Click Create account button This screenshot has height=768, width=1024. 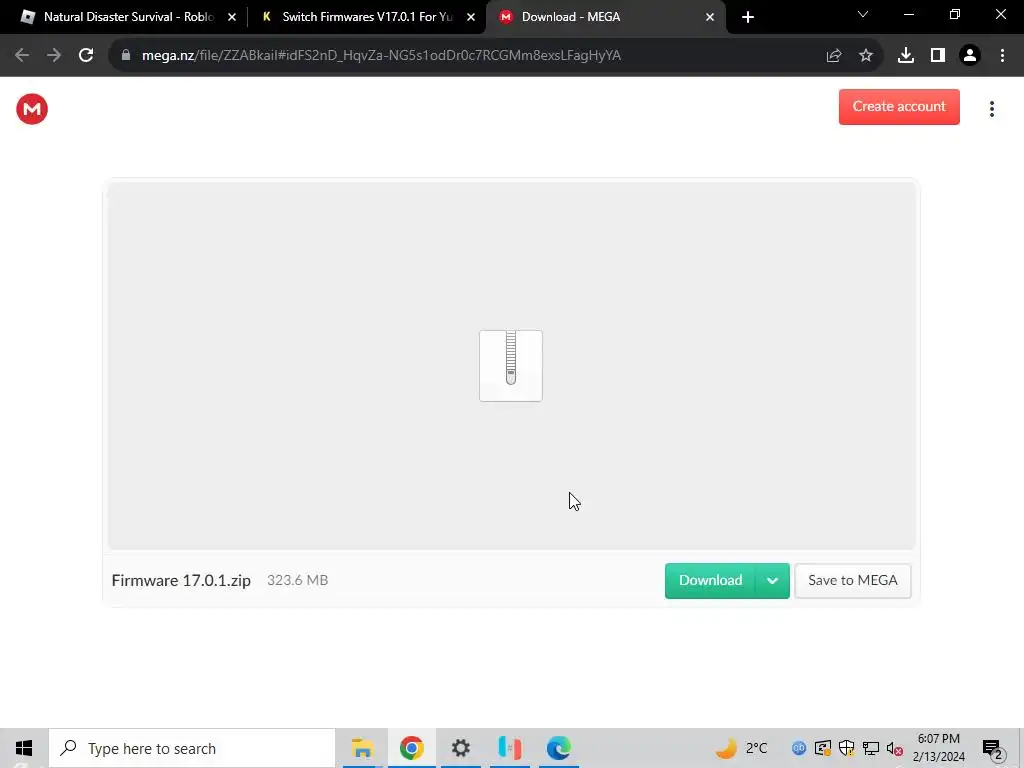click(899, 106)
